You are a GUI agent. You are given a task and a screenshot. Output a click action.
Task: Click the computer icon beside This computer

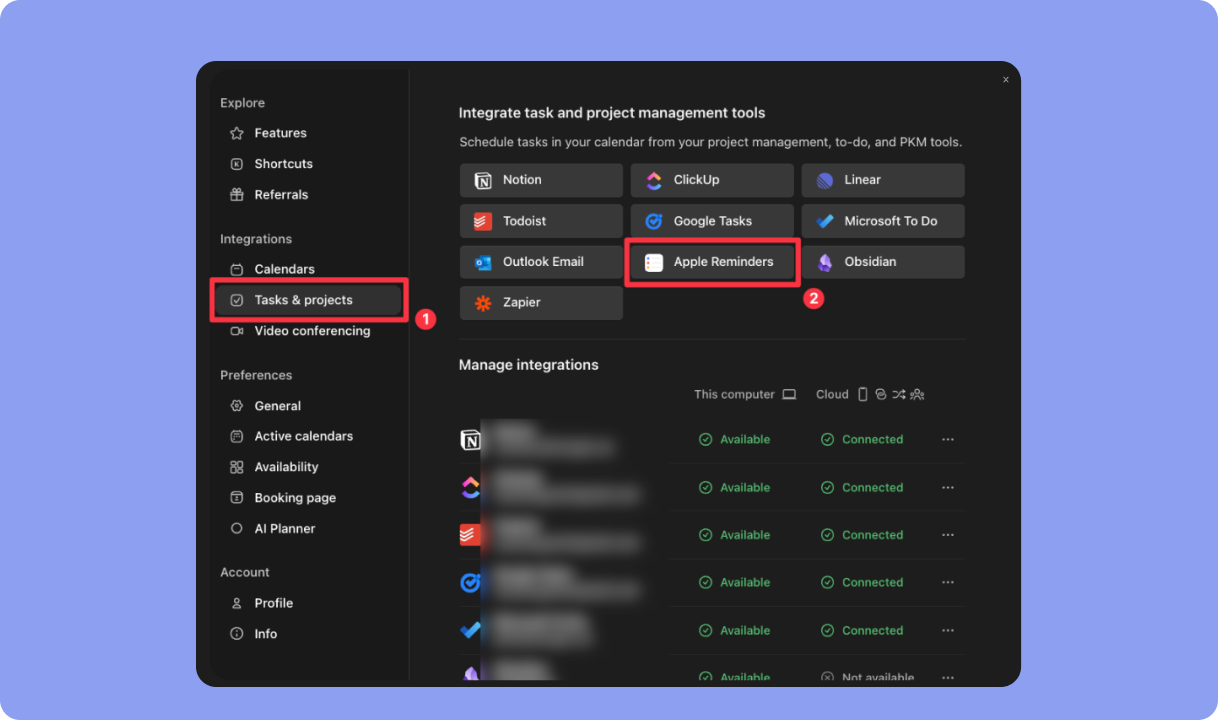tap(789, 395)
